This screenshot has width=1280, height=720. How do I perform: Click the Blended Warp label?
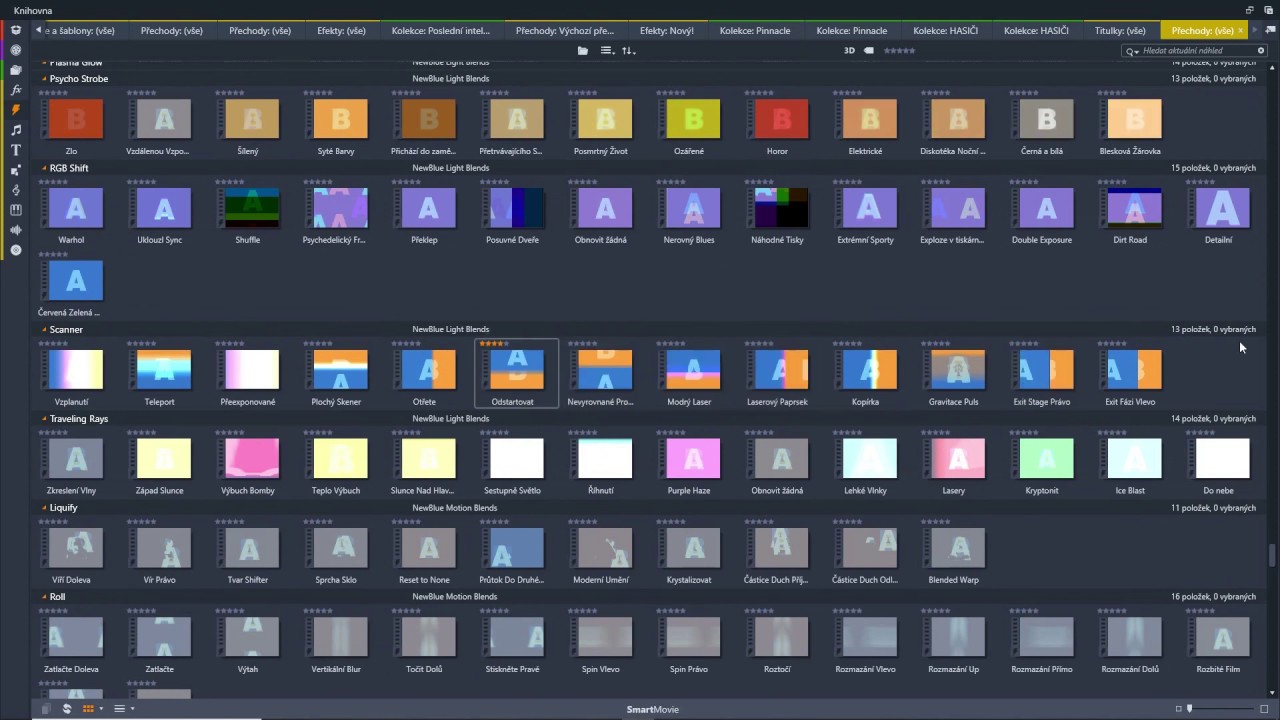click(954, 580)
